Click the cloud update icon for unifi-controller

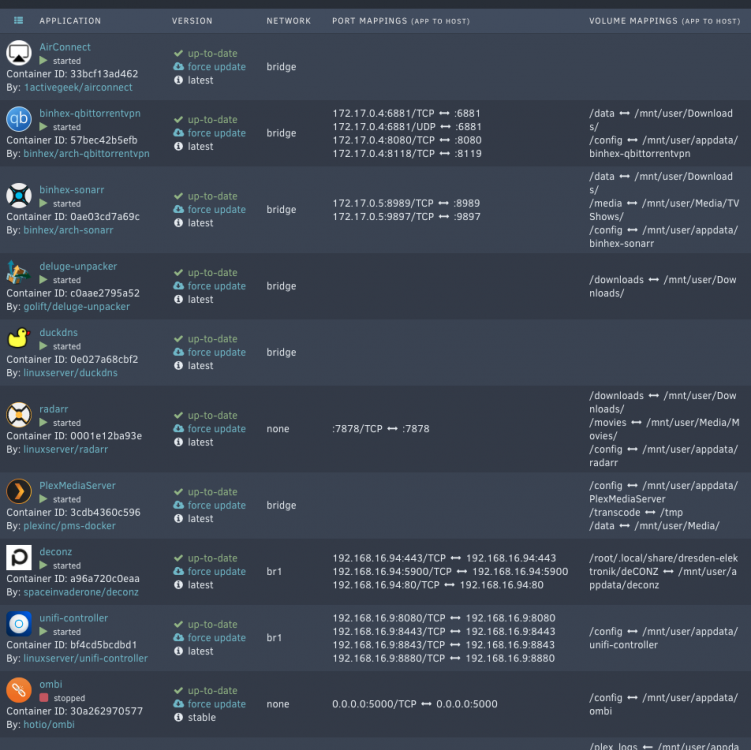[179, 637]
